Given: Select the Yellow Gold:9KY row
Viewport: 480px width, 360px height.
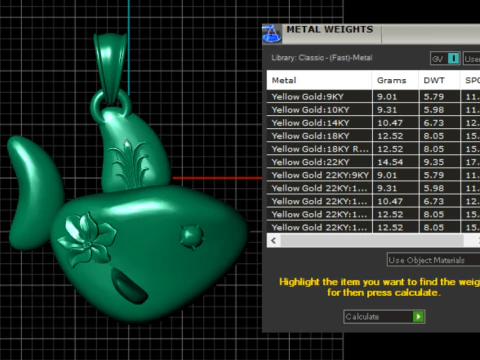Looking at the screenshot, I should tap(373, 97).
